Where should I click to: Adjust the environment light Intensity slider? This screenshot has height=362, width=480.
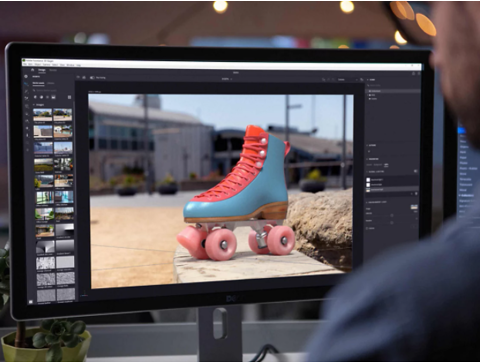(392, 215)
